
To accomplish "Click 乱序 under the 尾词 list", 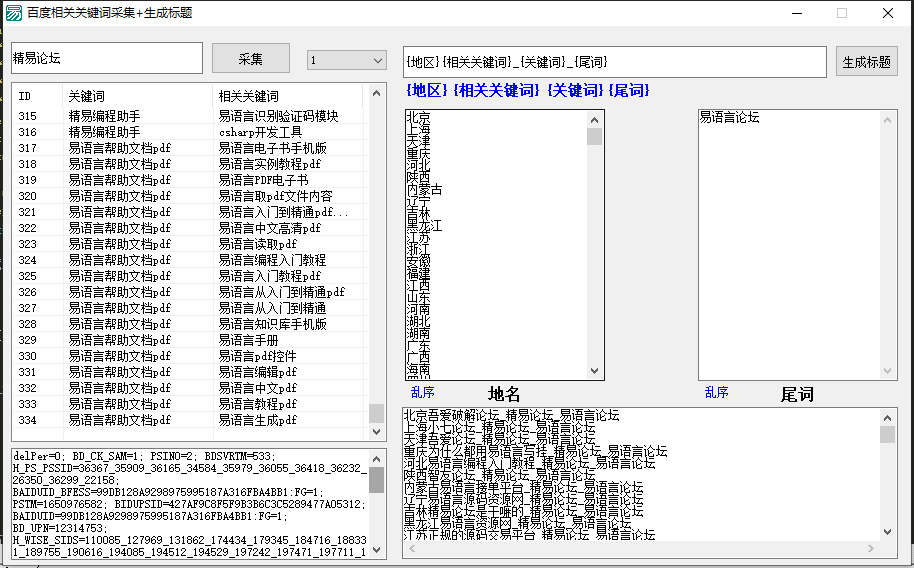I will click(x=716, y=392).
